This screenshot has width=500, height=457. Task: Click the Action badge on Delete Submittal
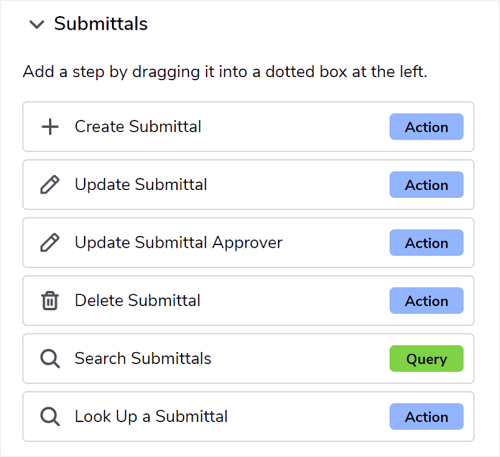(x=427, y=301)
